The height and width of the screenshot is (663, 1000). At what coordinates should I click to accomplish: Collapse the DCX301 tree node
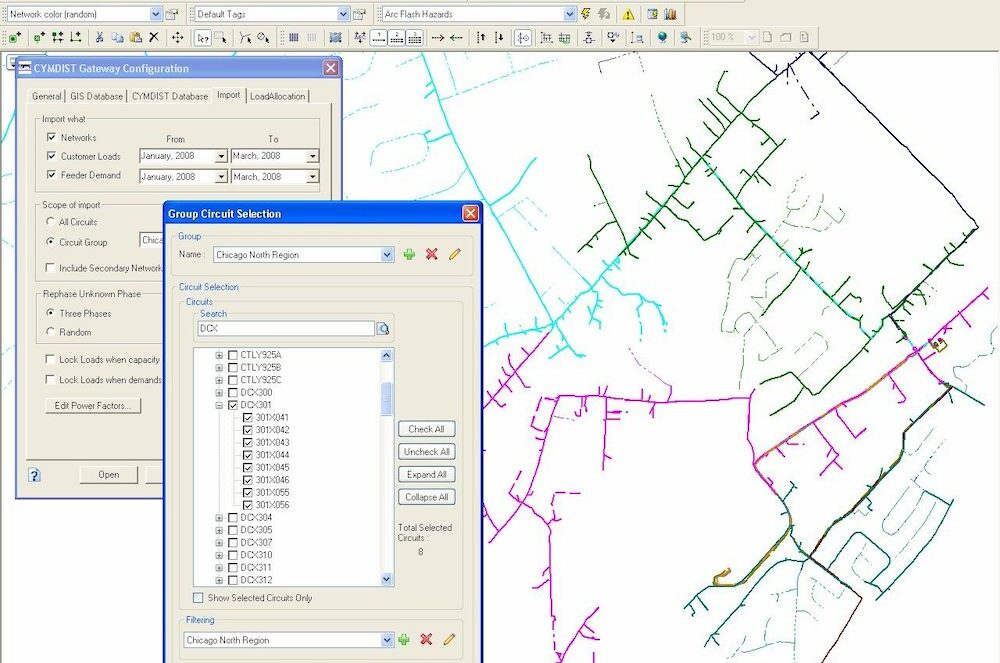click(219, 405)
